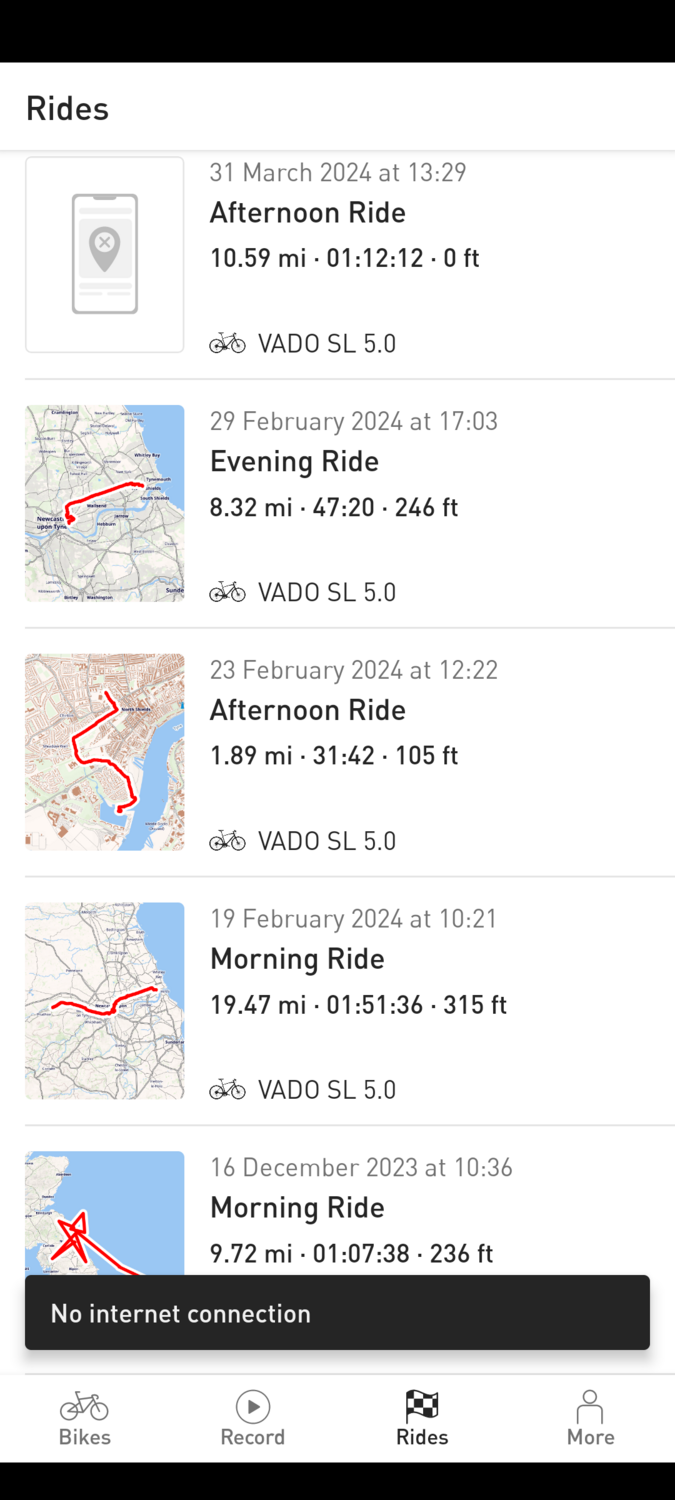Image resolution: width=675 pixels, height=1500 pixels.
Task: Click bike icon on 19 February ride
Action: (228, 1090)
